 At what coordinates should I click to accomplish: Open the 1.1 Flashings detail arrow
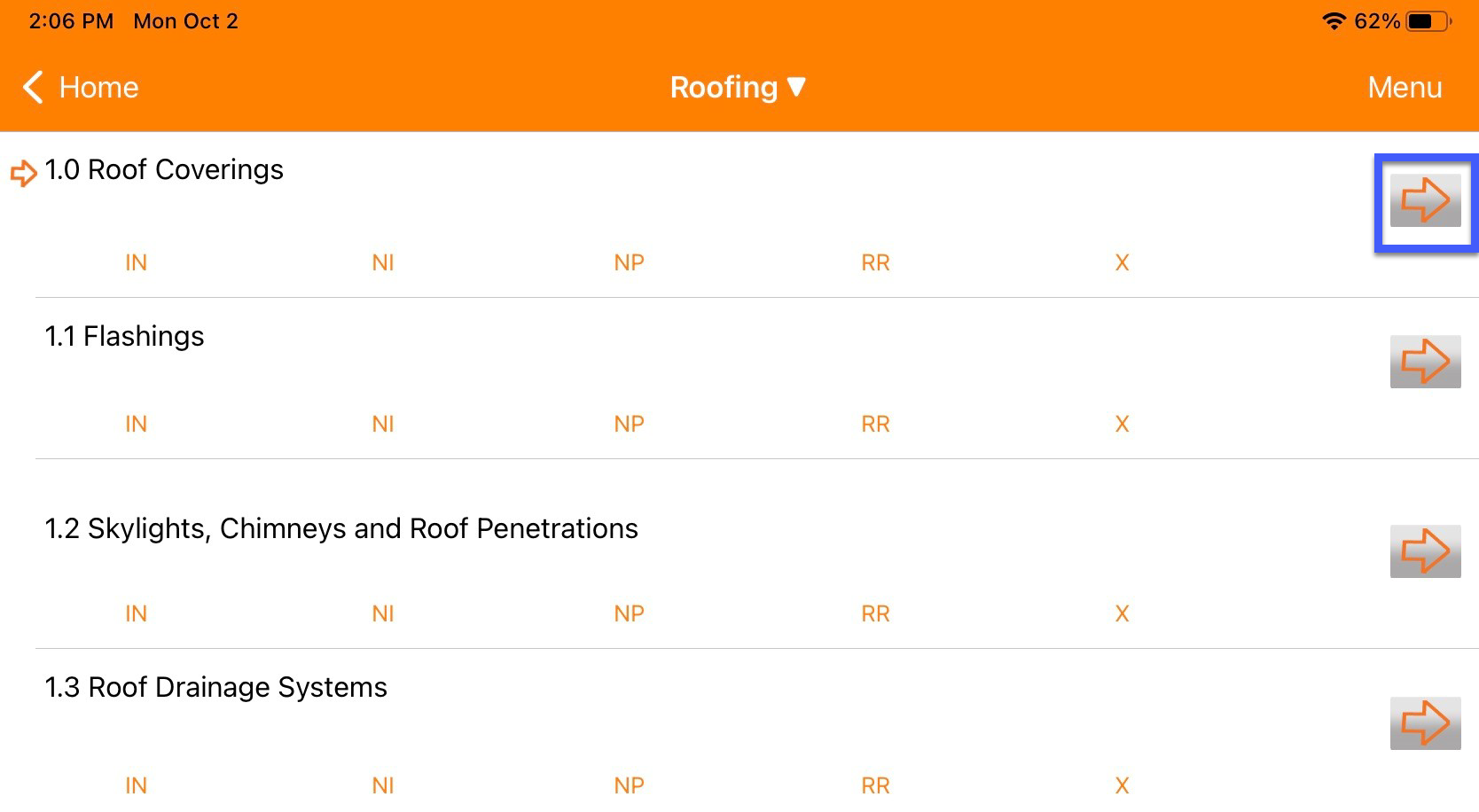(1424, 361)
